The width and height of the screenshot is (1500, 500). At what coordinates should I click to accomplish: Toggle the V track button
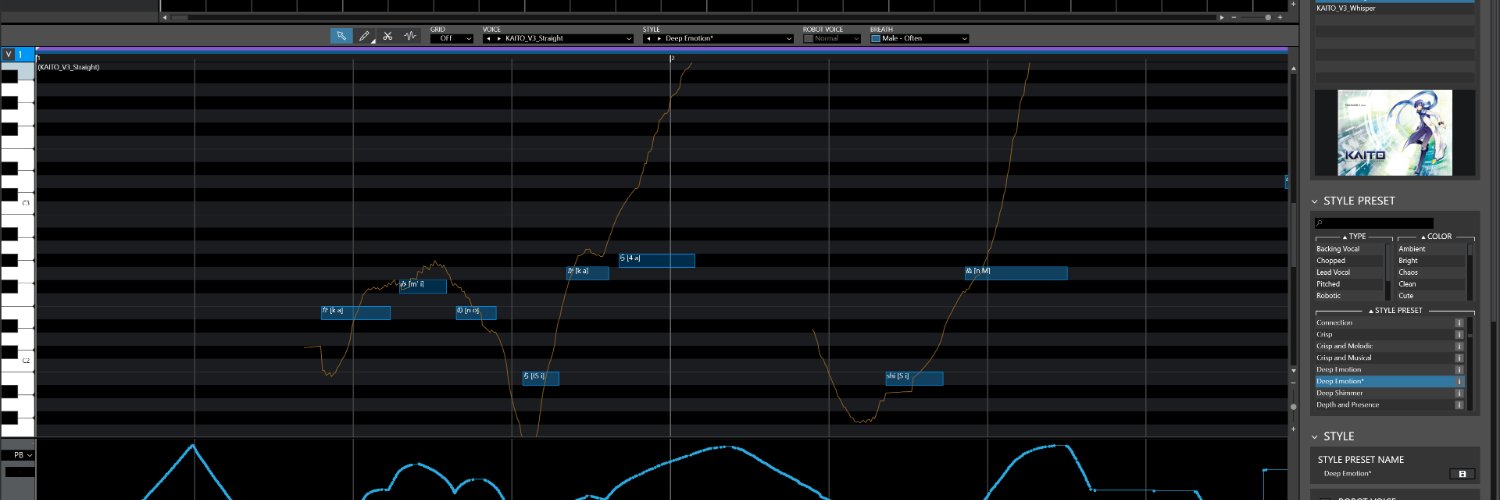8,54
